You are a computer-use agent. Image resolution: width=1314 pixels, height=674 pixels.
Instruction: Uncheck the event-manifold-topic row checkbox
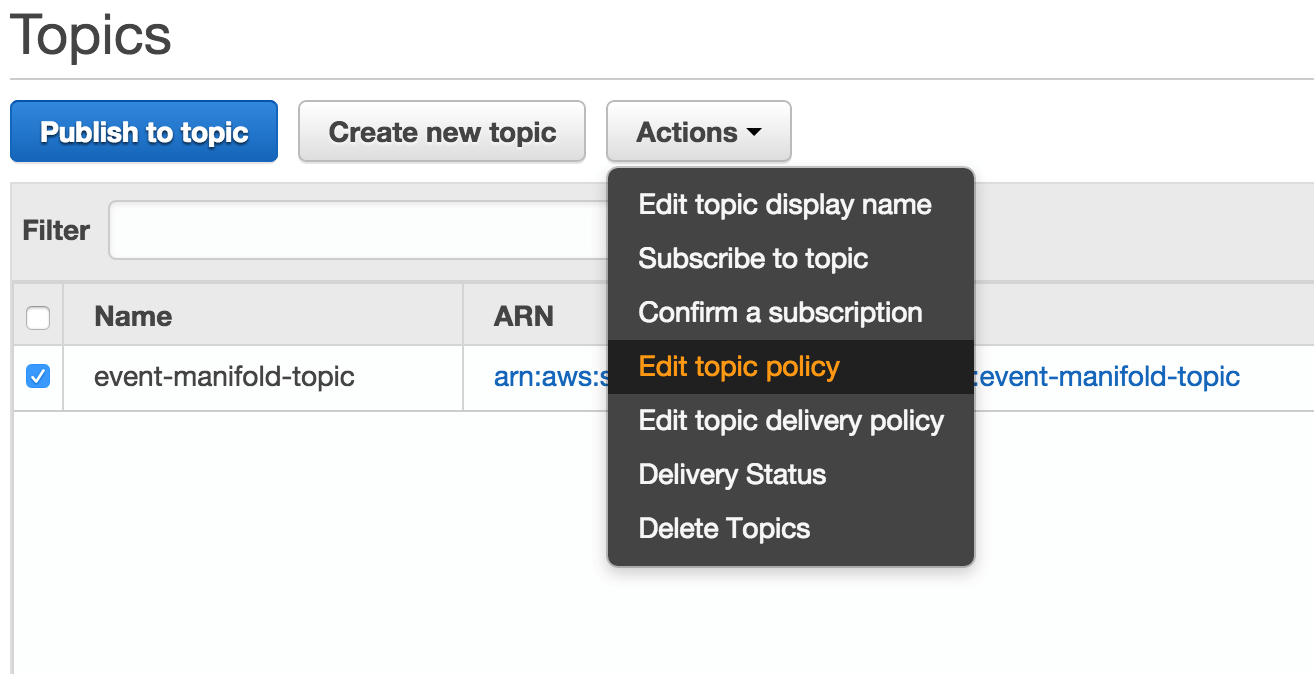click(37, 377)
